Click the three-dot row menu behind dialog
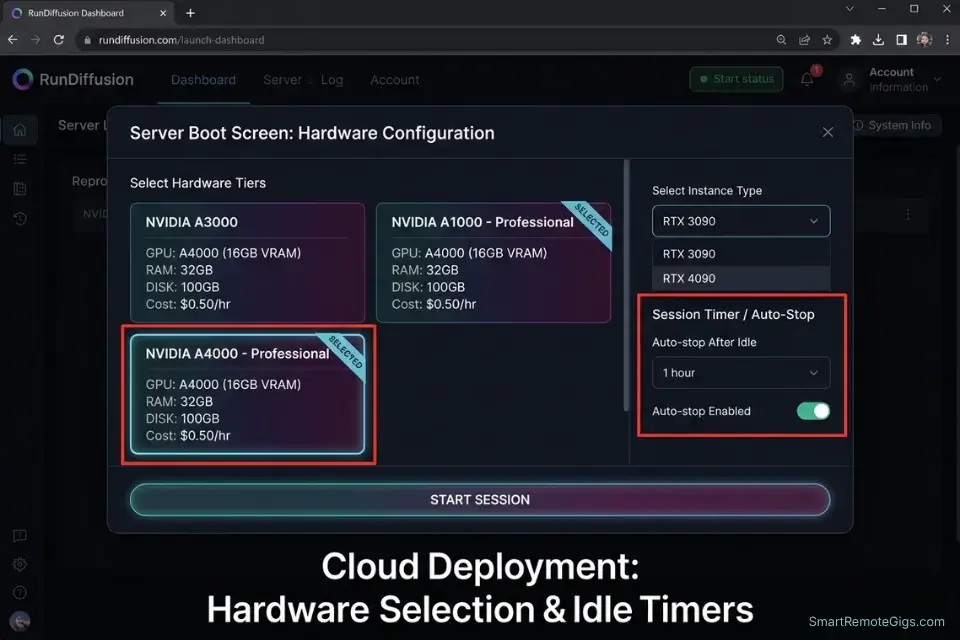This screenshot has width=960, height=640. click(x=908, y=214)
